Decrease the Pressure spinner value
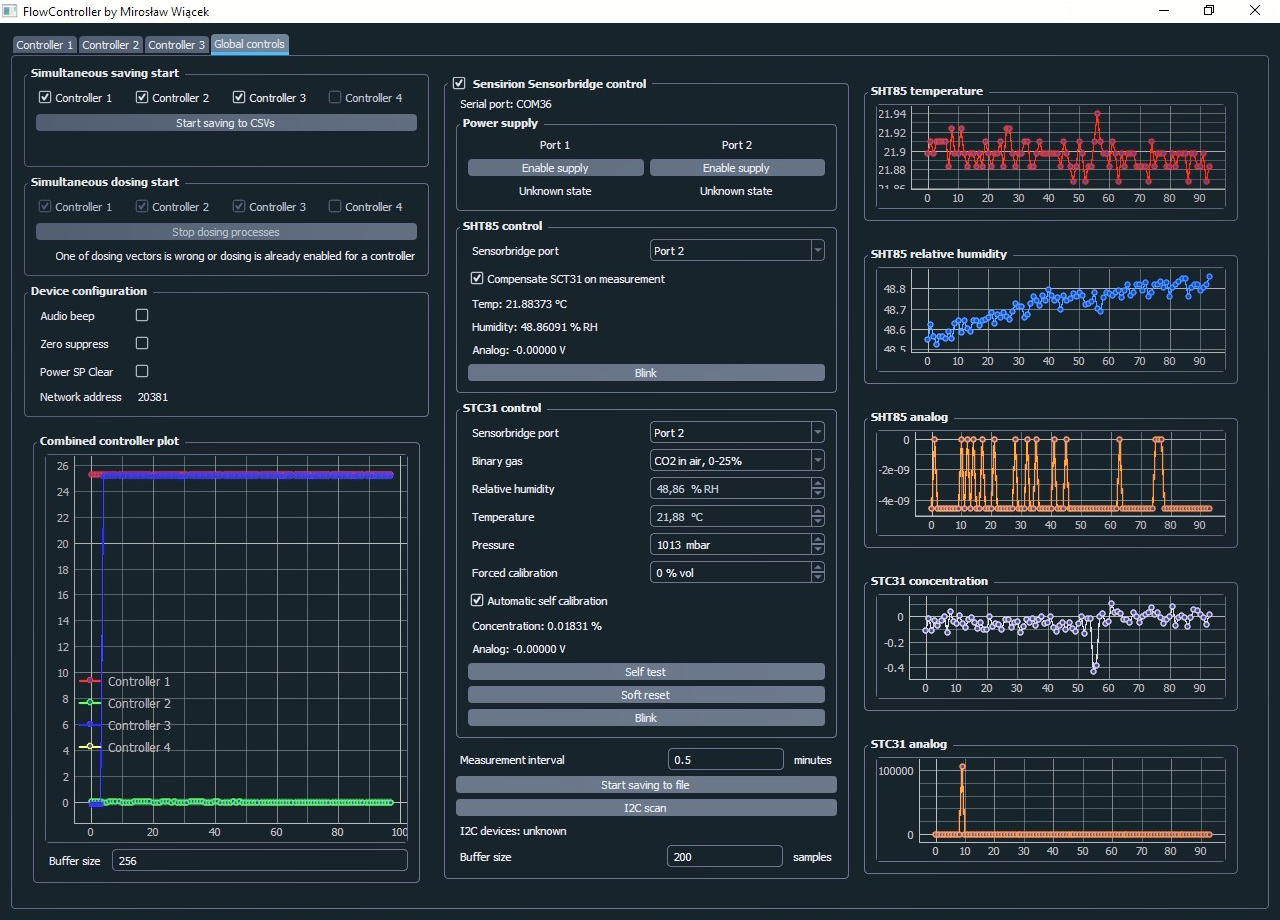Viewport: 1280px width, 920px height. [817, 549]
